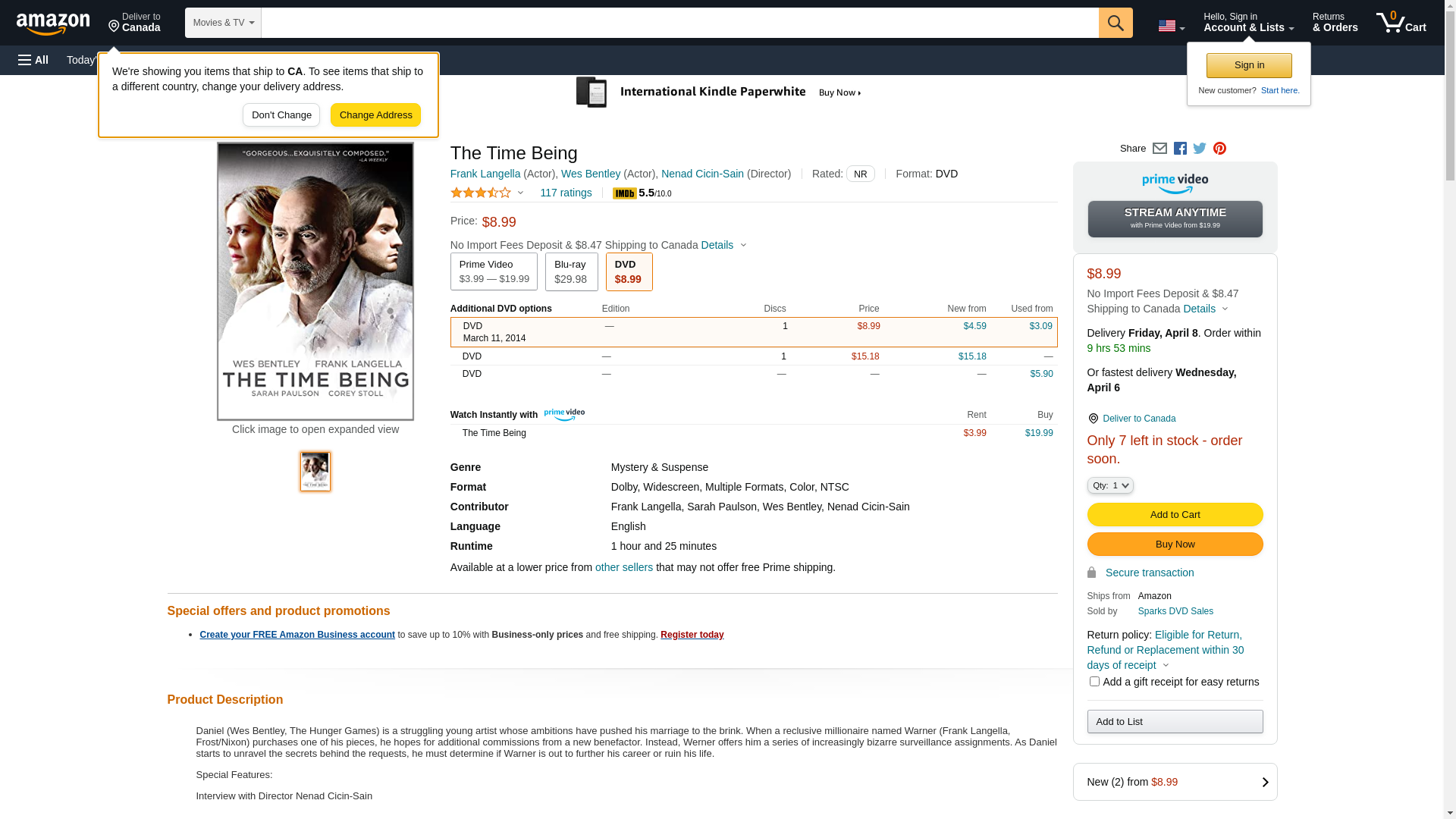Select the Prime Video format option
The image size is (1456, 819).
point(494,271)
